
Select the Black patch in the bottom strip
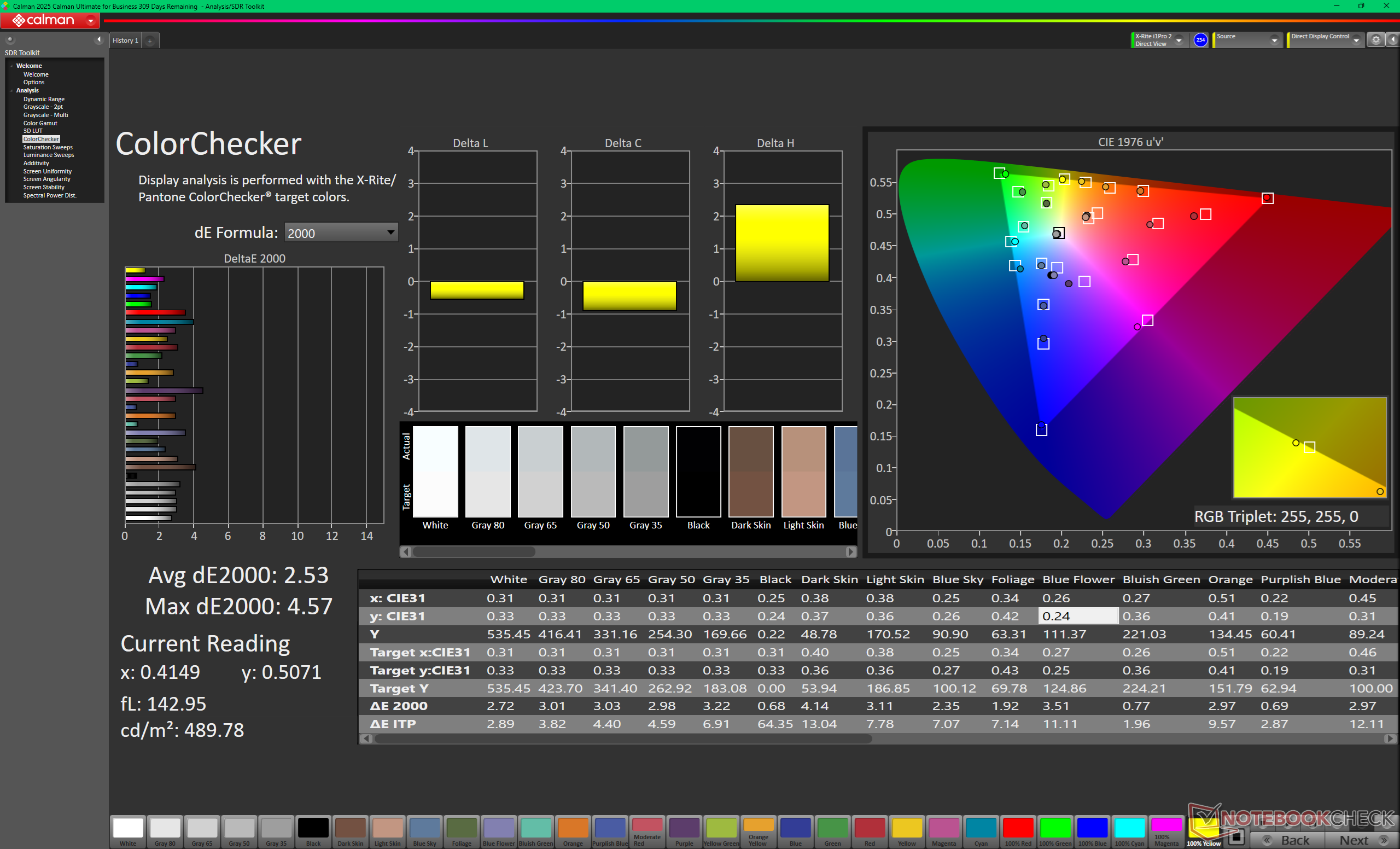tap(313, 832)
